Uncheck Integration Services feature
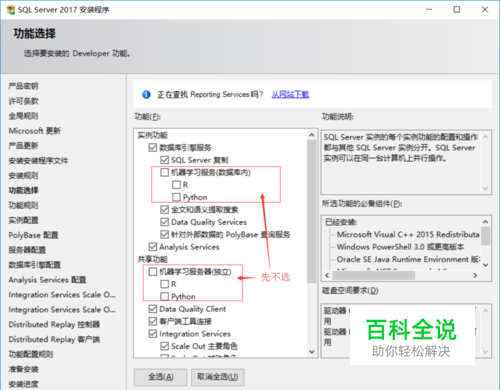The image size is (500, 390). pyautogui.click(x=153, y=334)
